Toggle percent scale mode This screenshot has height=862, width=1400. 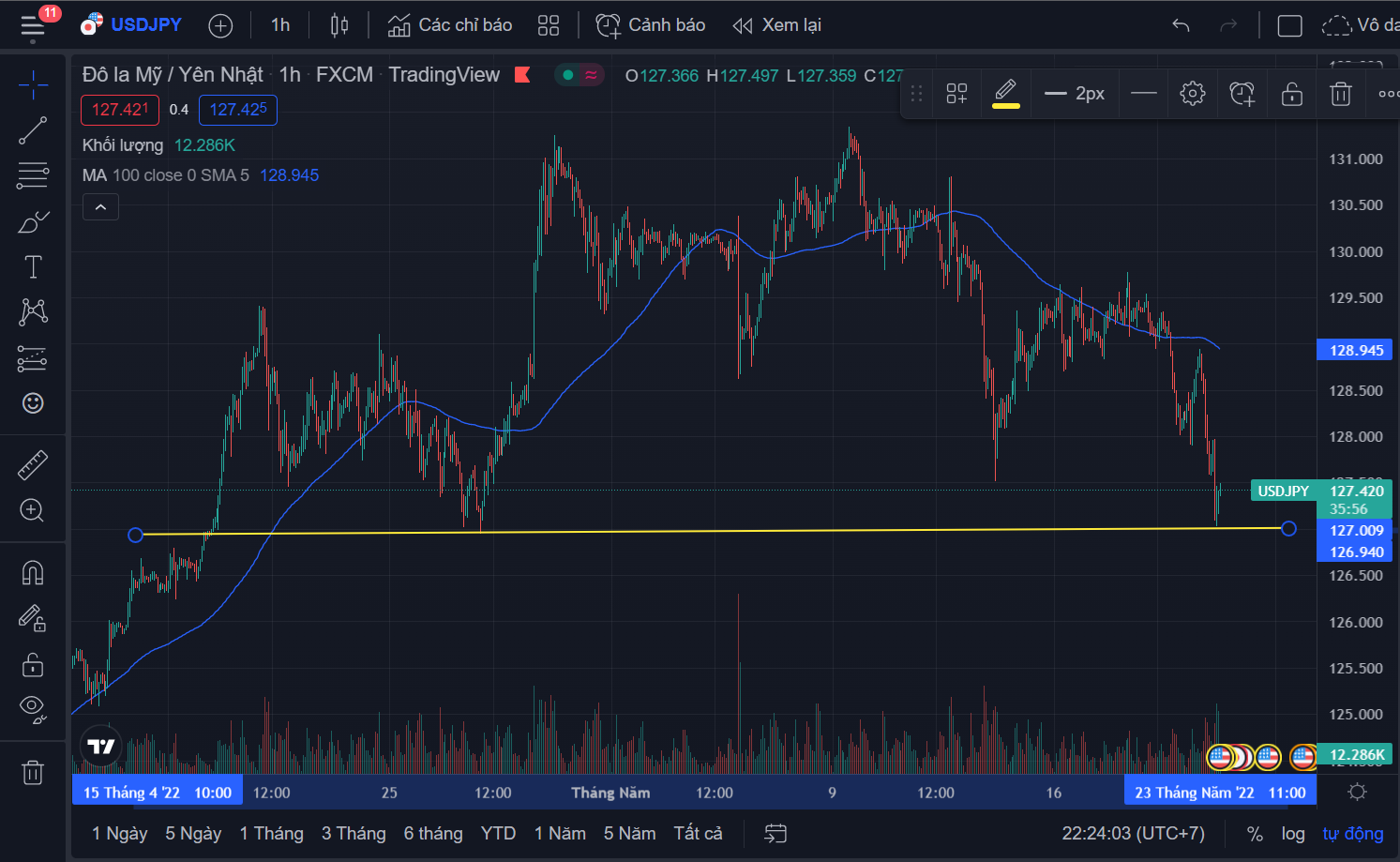[x=1255, y=834]
